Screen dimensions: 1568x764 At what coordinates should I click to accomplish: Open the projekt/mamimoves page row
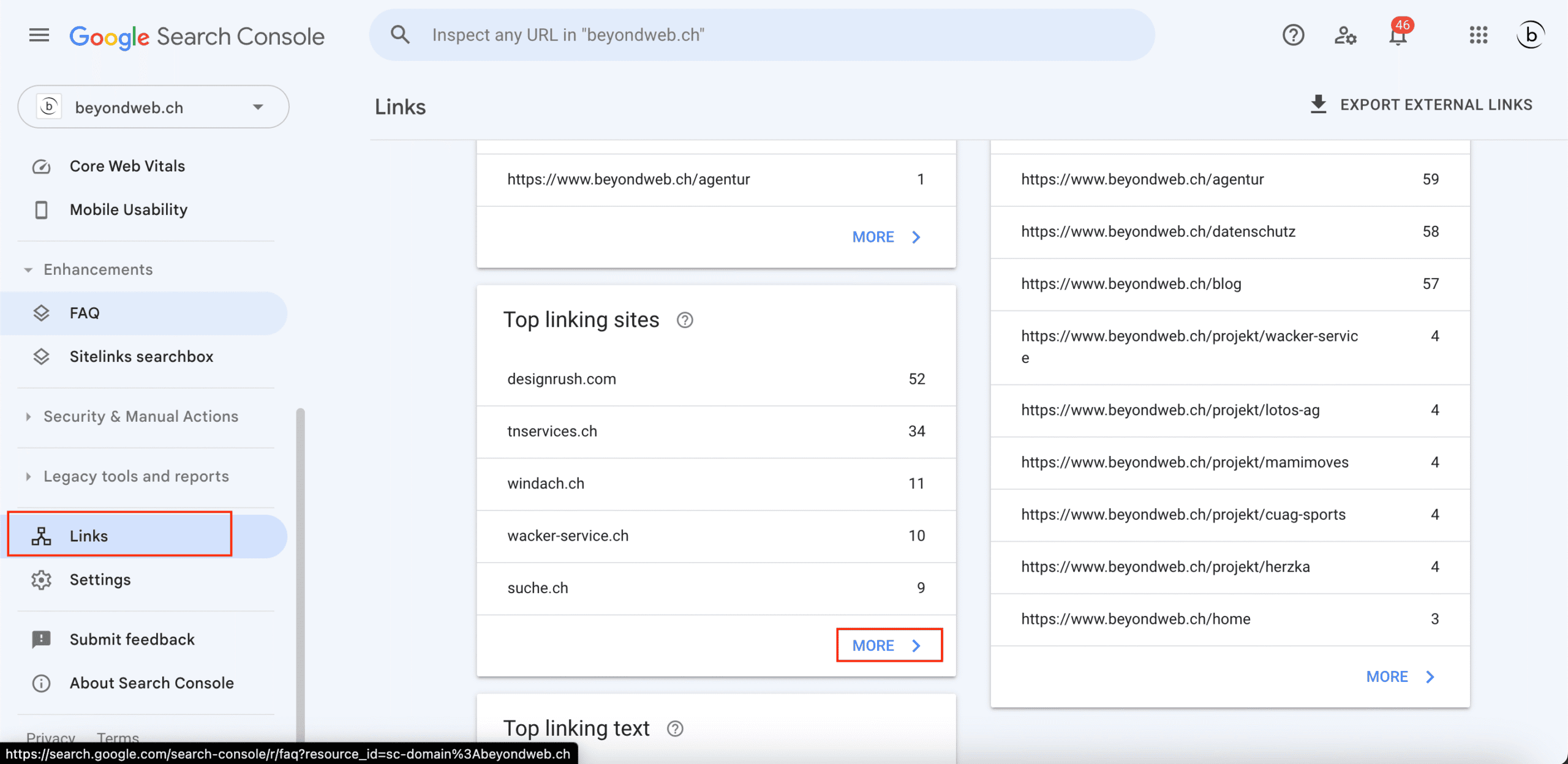tap(1230, 463)
